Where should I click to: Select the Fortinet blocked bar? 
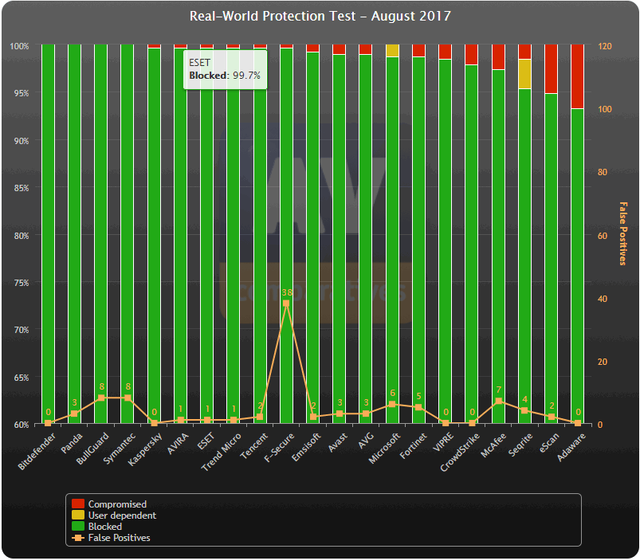419,240
